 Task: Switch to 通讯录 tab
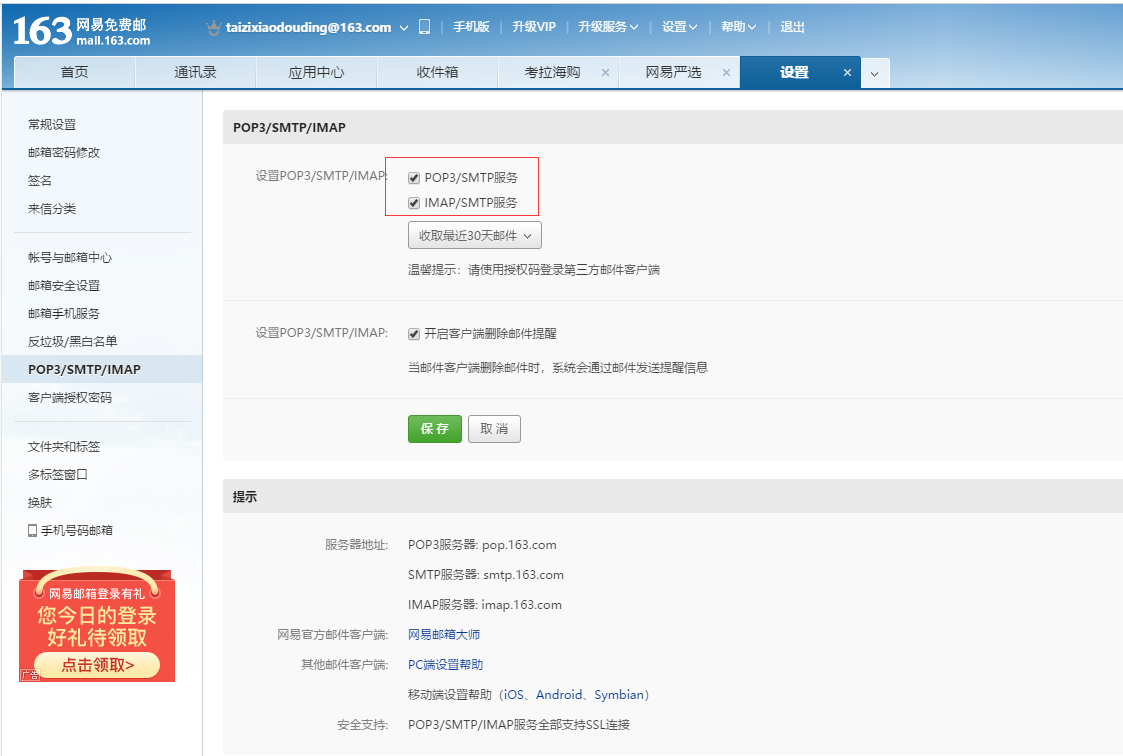pos(196,72)
